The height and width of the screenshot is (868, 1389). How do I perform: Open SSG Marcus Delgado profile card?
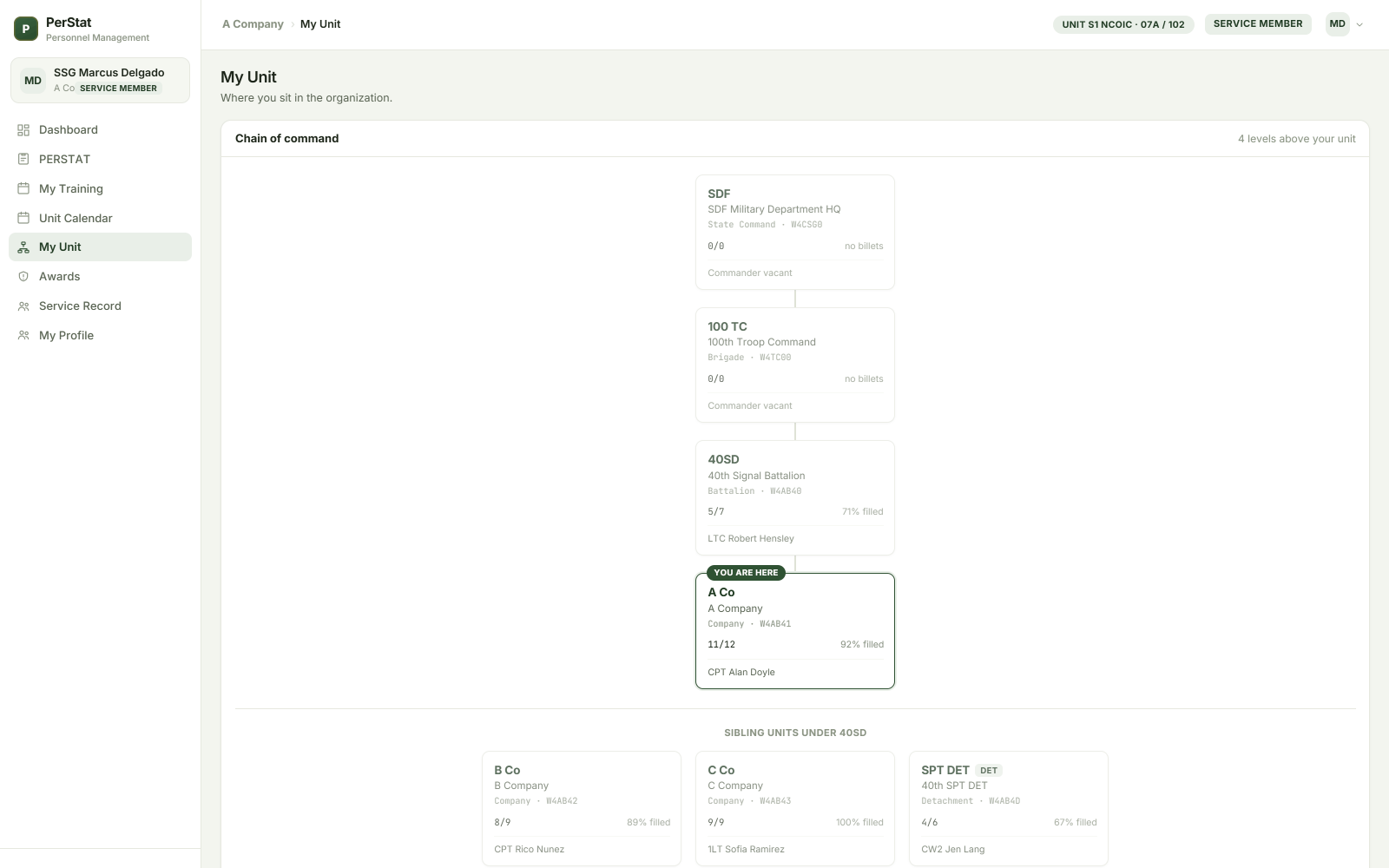click(100, 80)
